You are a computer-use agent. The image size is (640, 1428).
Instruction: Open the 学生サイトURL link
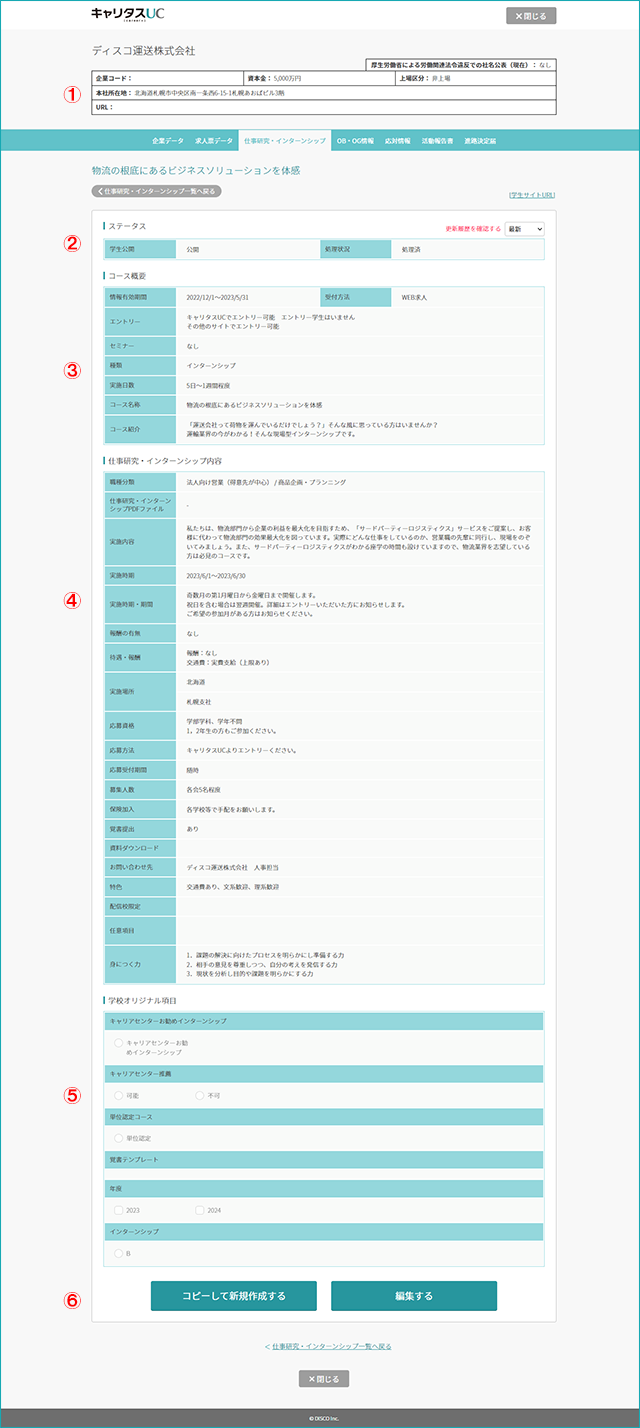(x=532, y=195)
